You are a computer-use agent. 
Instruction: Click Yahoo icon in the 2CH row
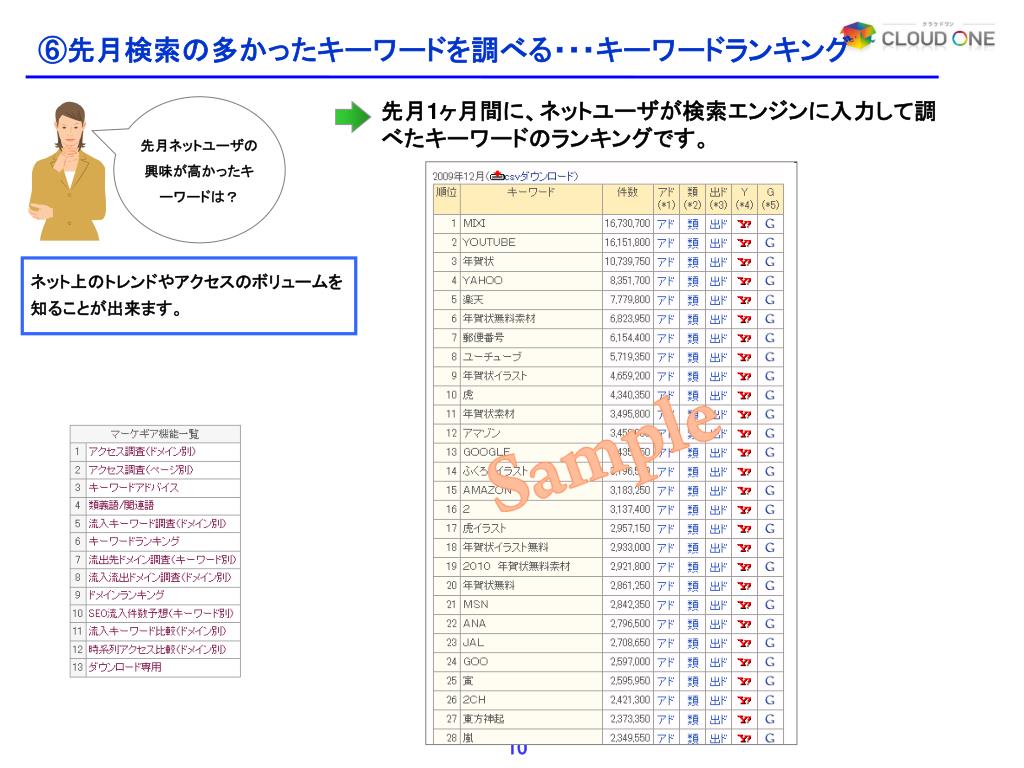[x=744, y=700]
